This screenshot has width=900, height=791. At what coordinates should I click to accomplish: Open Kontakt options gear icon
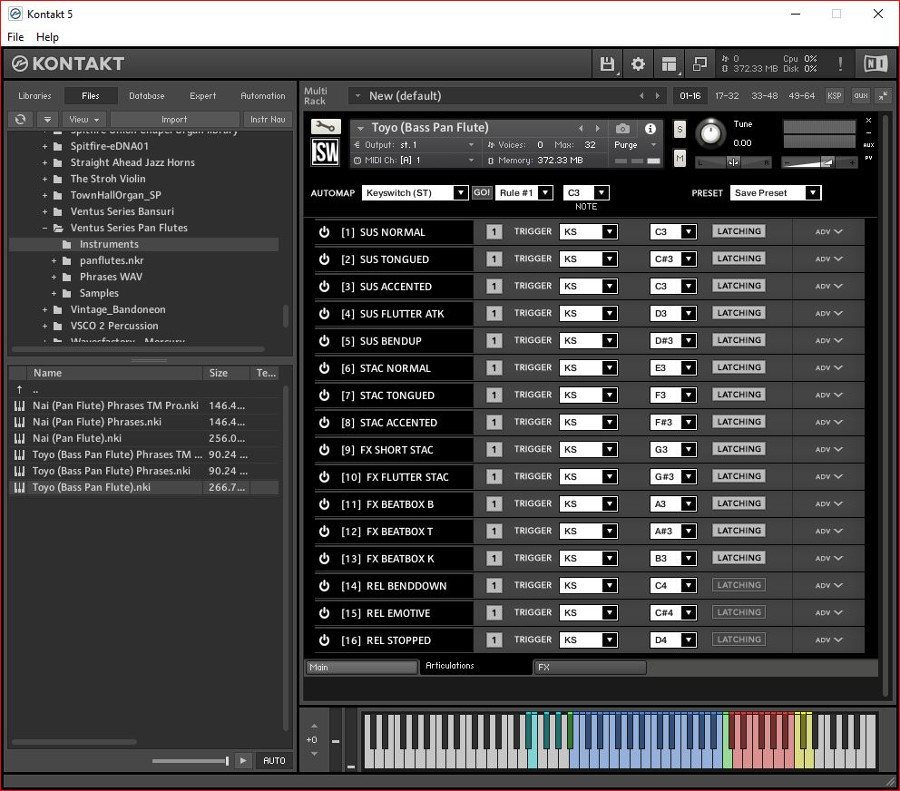coord(638,64)
